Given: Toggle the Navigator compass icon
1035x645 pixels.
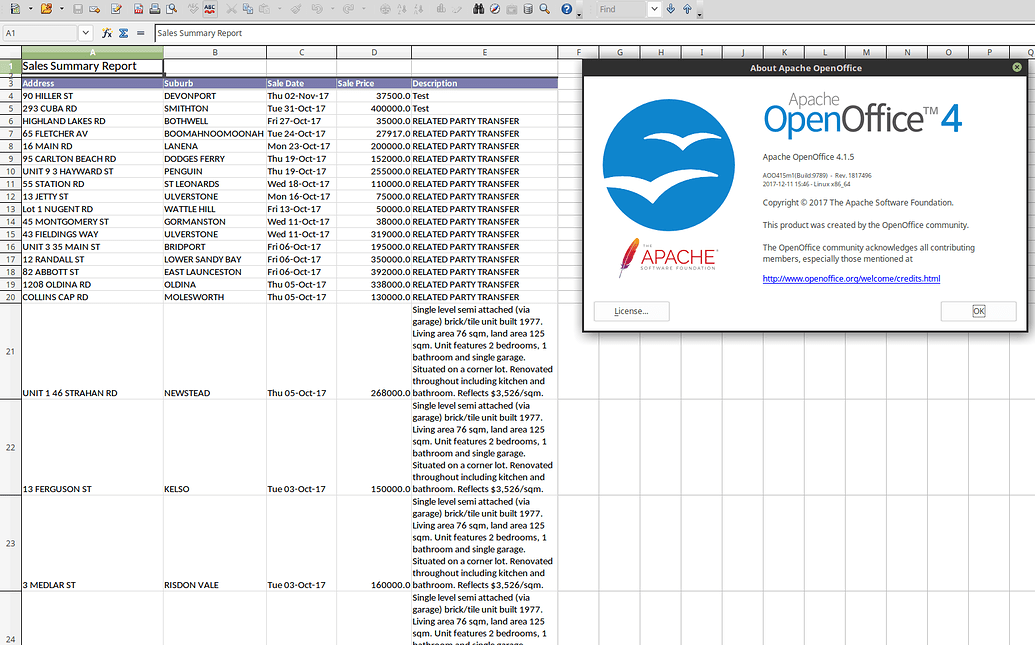Looking at the screenshot, I should 495,9.
